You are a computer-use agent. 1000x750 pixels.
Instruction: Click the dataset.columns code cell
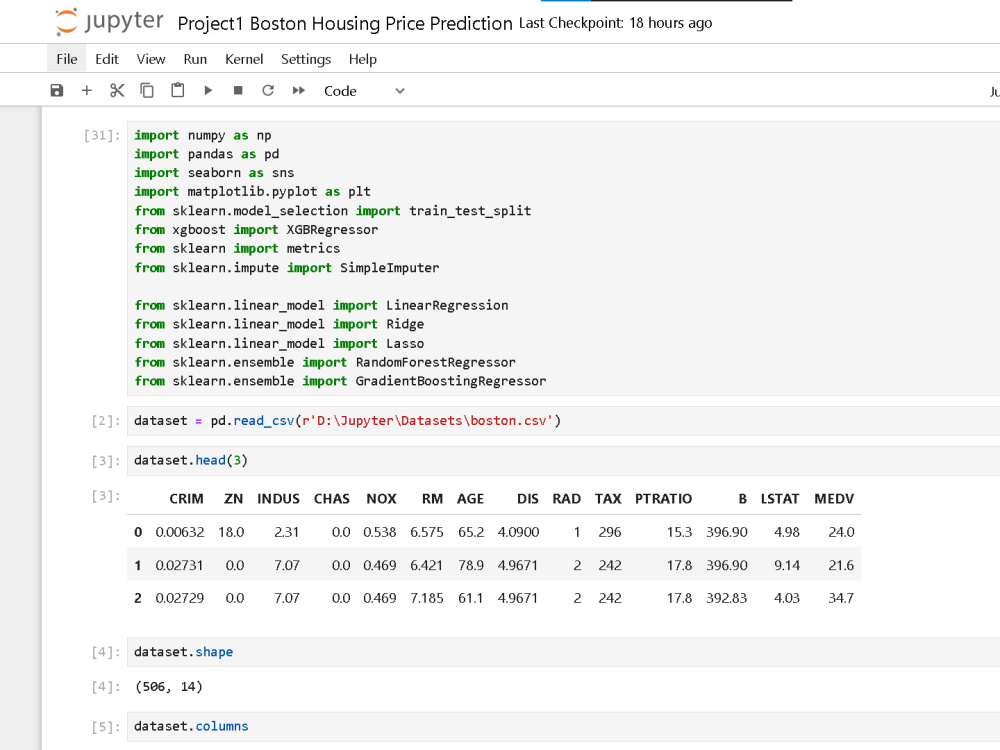(563, 726)
